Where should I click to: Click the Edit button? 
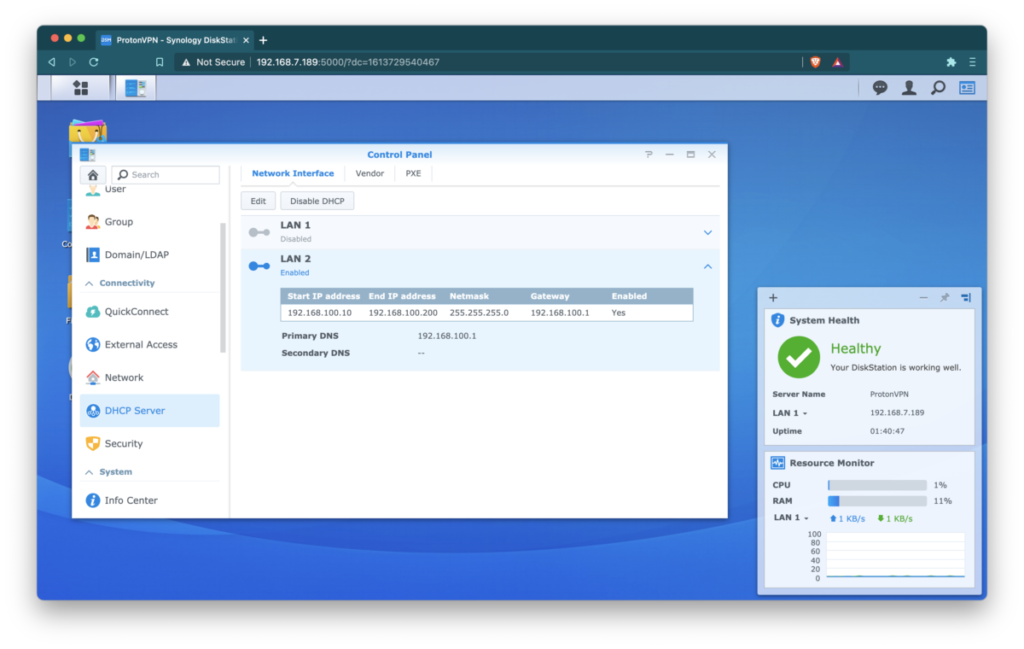pos(258,201)
